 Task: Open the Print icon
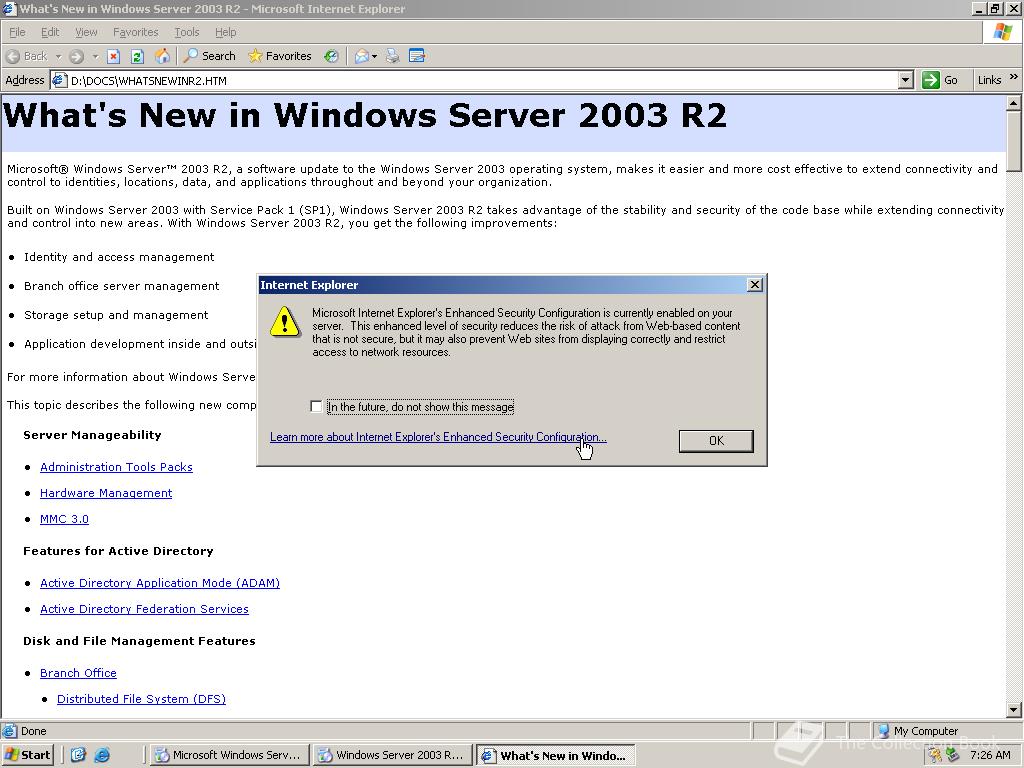pyautogui.click(x=392, y=56)
